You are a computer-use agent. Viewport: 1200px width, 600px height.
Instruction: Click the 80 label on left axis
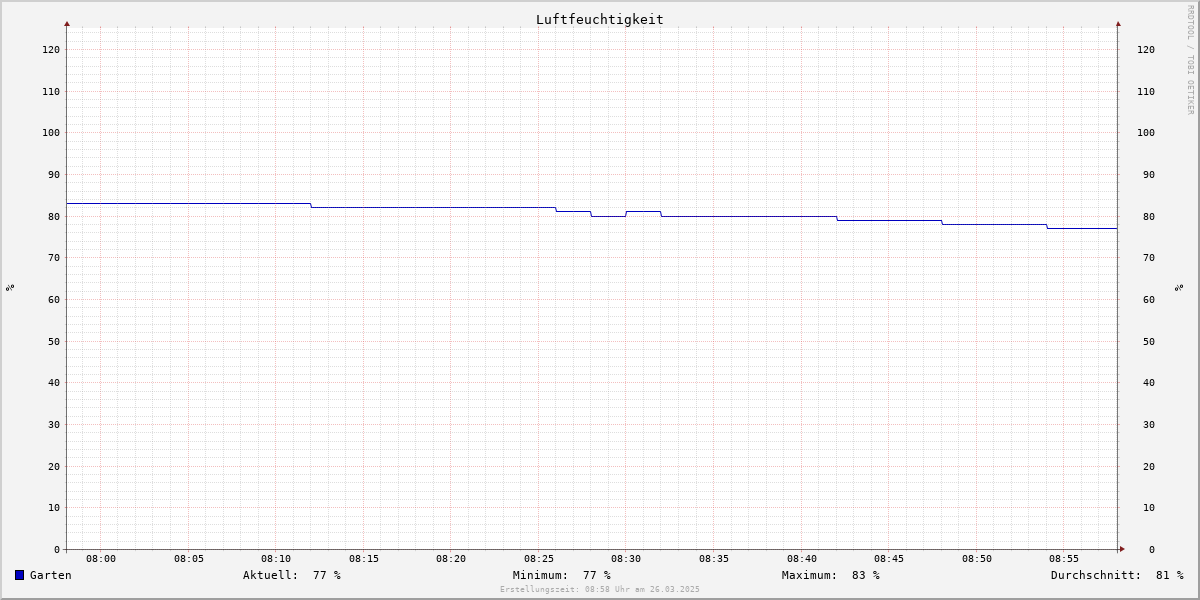tap(54, 216)
